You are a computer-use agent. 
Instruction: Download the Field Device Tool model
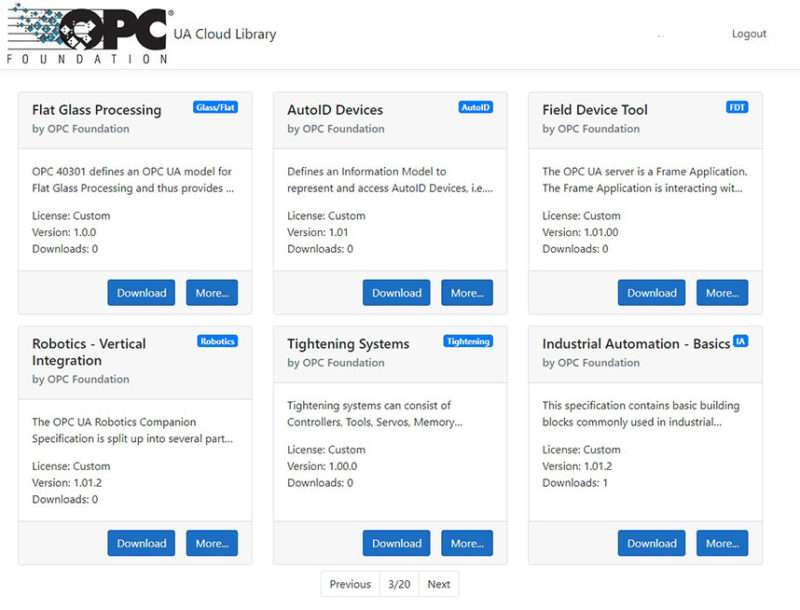(x=651, y=292)
